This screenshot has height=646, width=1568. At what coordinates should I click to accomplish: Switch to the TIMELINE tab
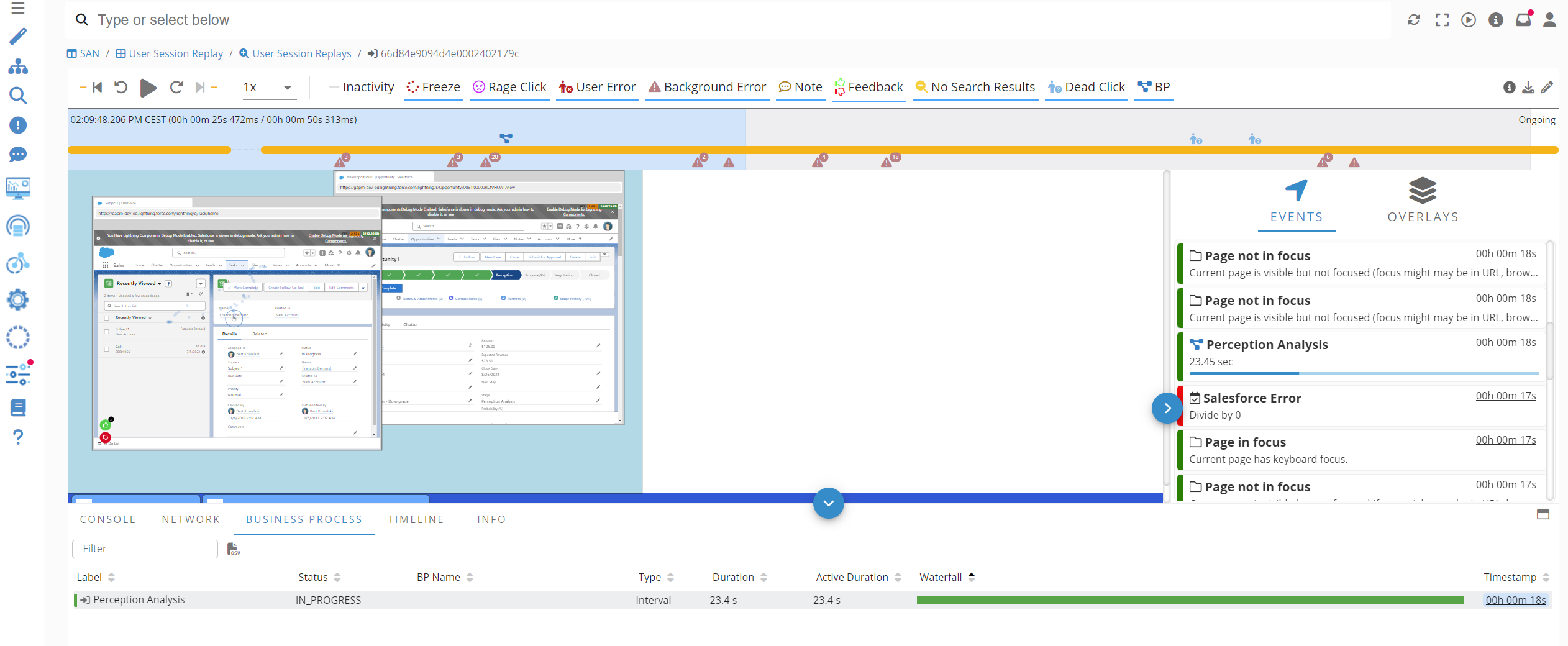tap(416, 520)
